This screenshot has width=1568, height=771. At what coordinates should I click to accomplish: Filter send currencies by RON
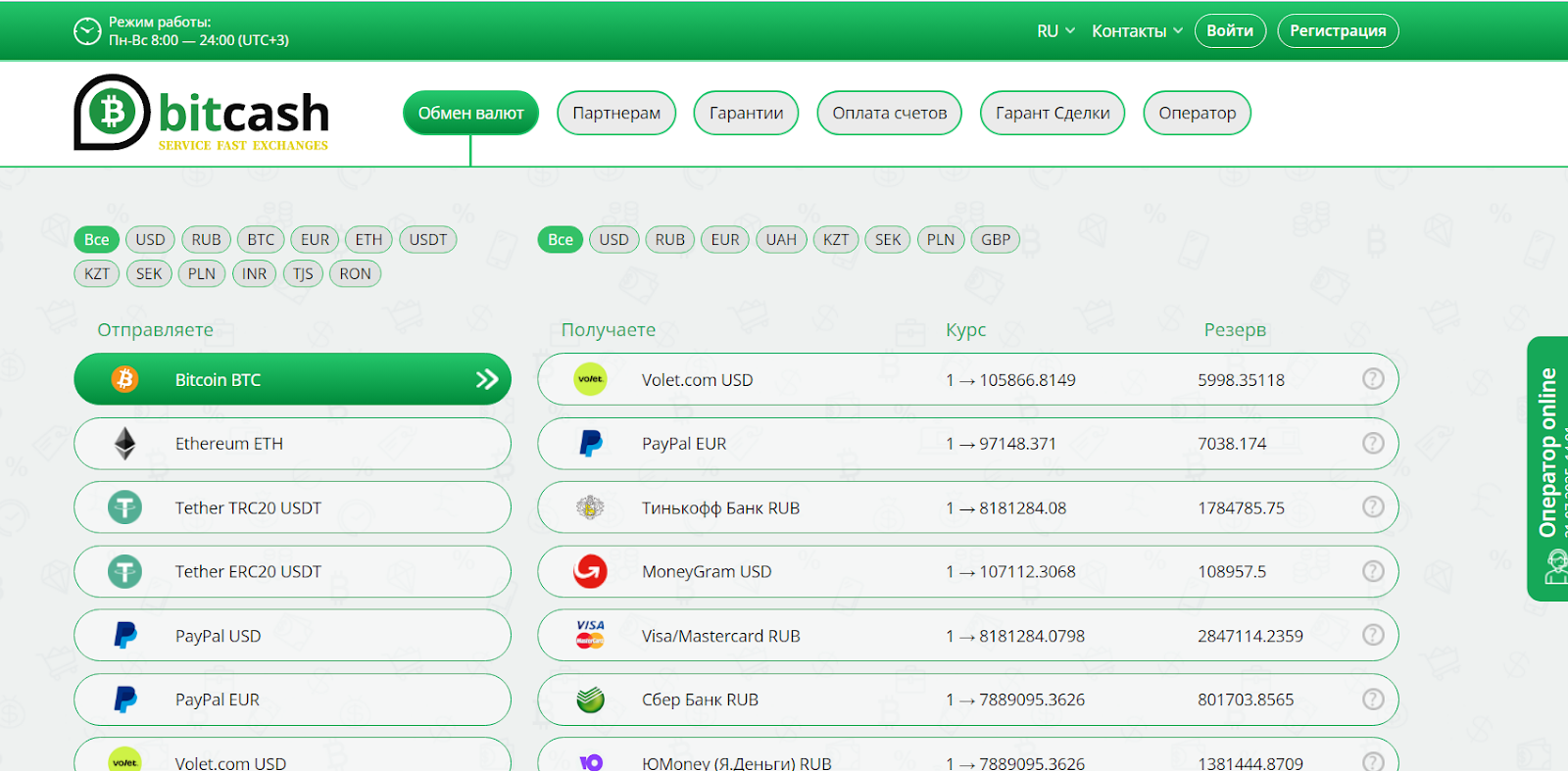click(355, 273)
